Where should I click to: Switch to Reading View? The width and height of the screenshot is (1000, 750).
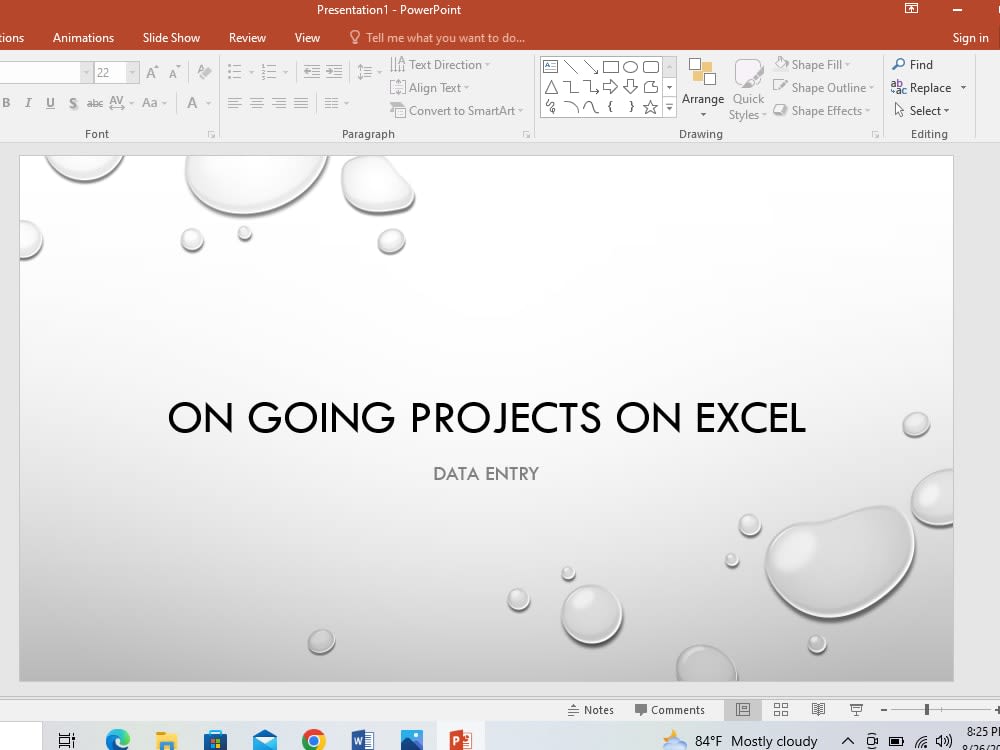pyautogui.click(x=818, y=710)
